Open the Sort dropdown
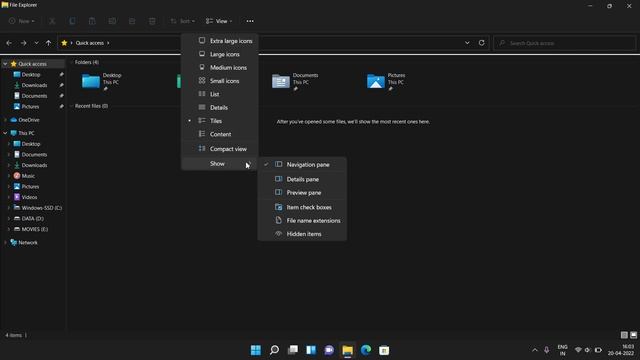The image size is (640, 360). [x=182, y=21]
